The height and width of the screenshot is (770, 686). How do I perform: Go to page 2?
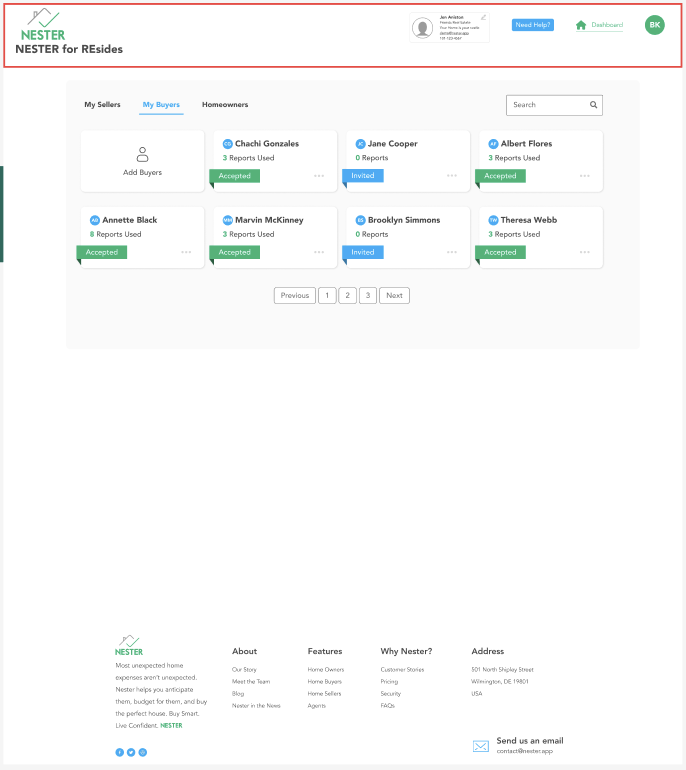click(348, 296)
